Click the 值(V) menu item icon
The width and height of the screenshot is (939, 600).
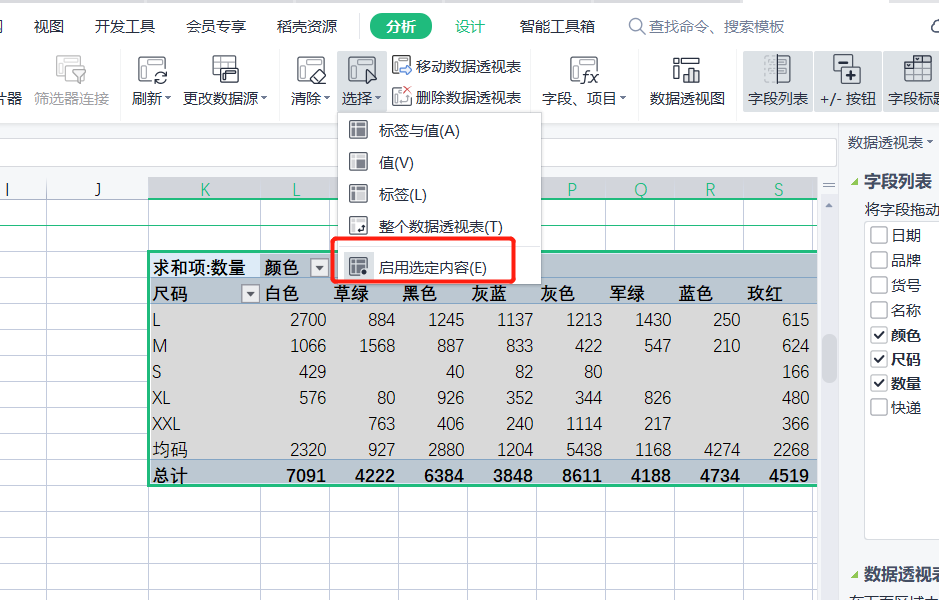click(358, 162)
